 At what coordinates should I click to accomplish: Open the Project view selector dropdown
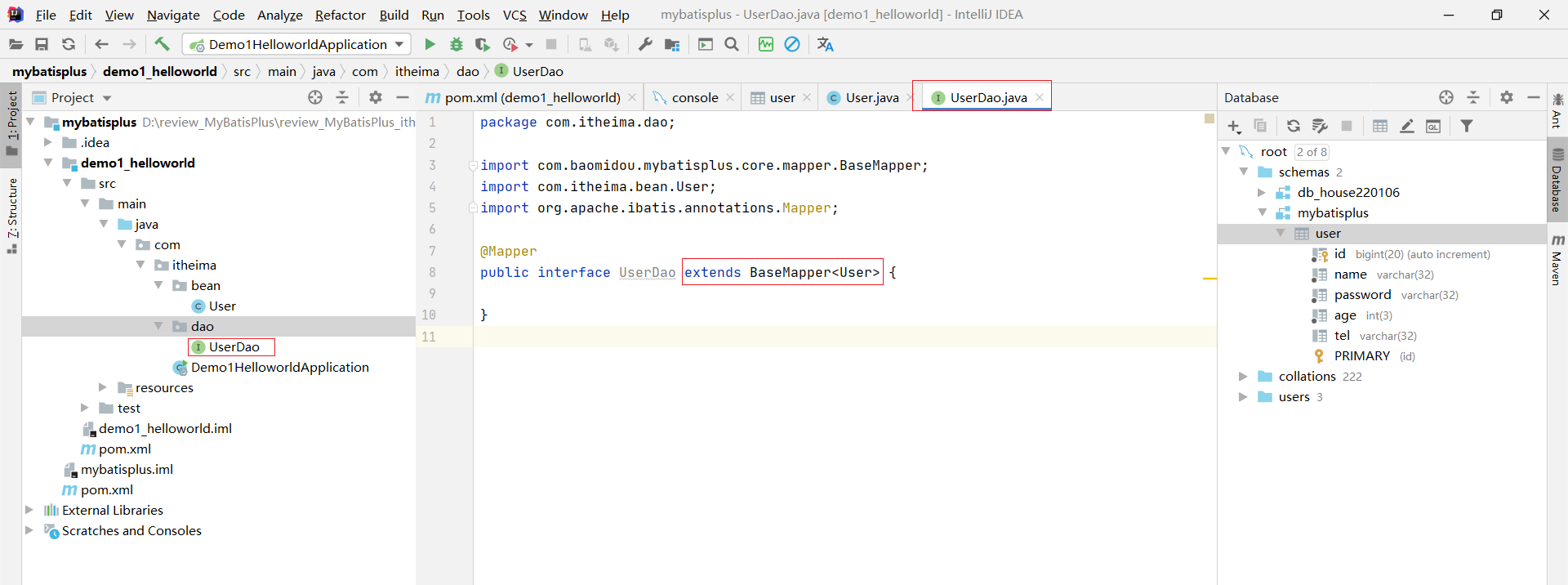107,98
